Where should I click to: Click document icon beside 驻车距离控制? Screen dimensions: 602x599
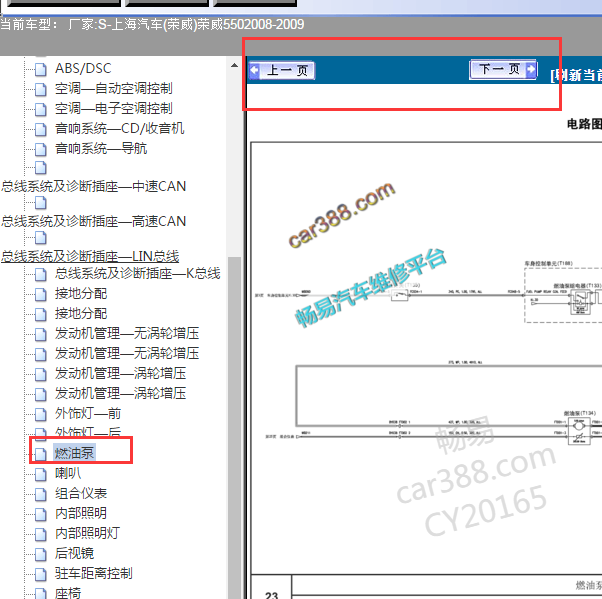[x=40, y=574]
